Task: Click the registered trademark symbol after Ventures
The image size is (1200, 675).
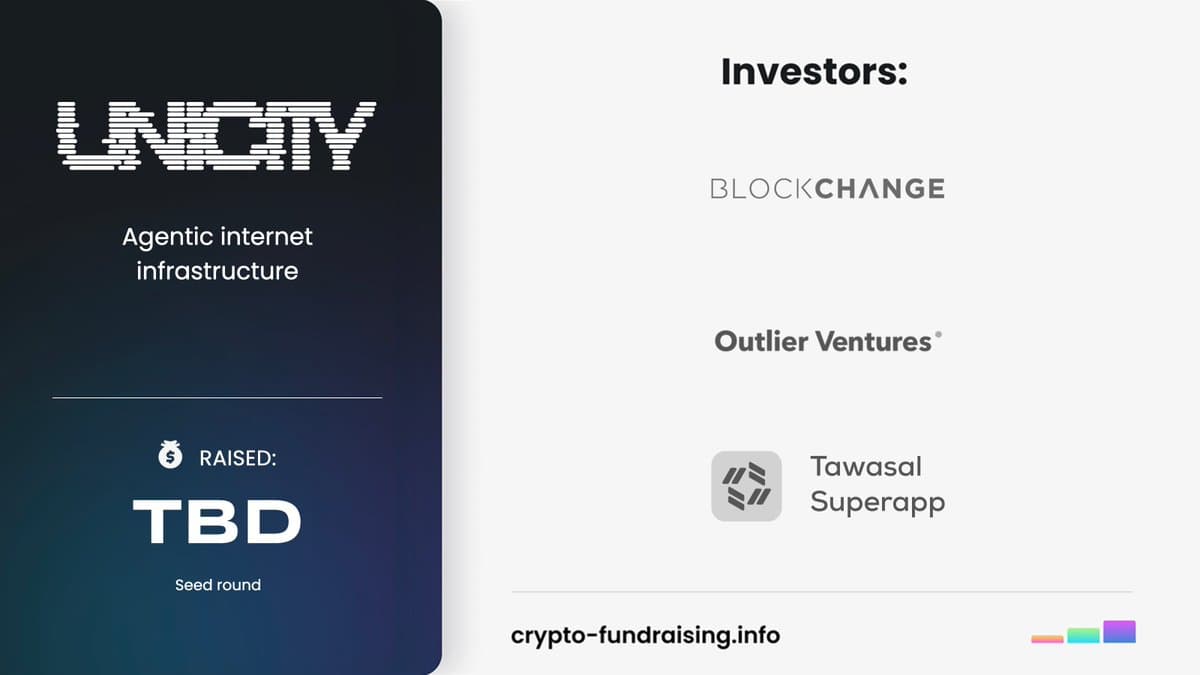Action: [x=937, y=335]
